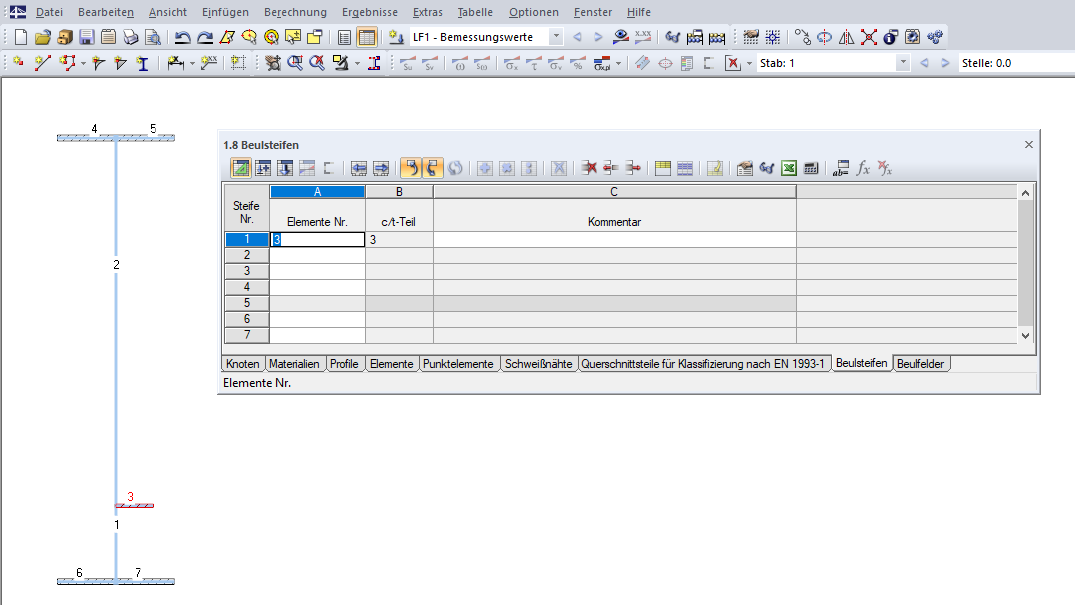Viewport: 1075px width, 605px height.
Task: Click the binoculars find icon in main toolbar
Action: [x=673, y=37]
